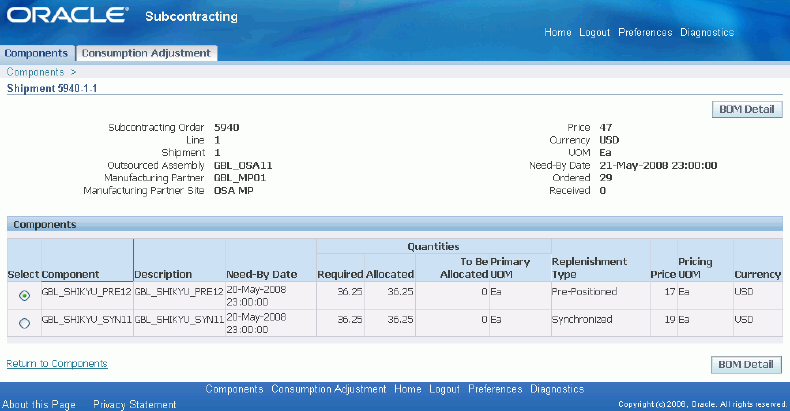
Task: Click Manufacturing Partner value GBL_MP01
Action: tap(240, 178)
